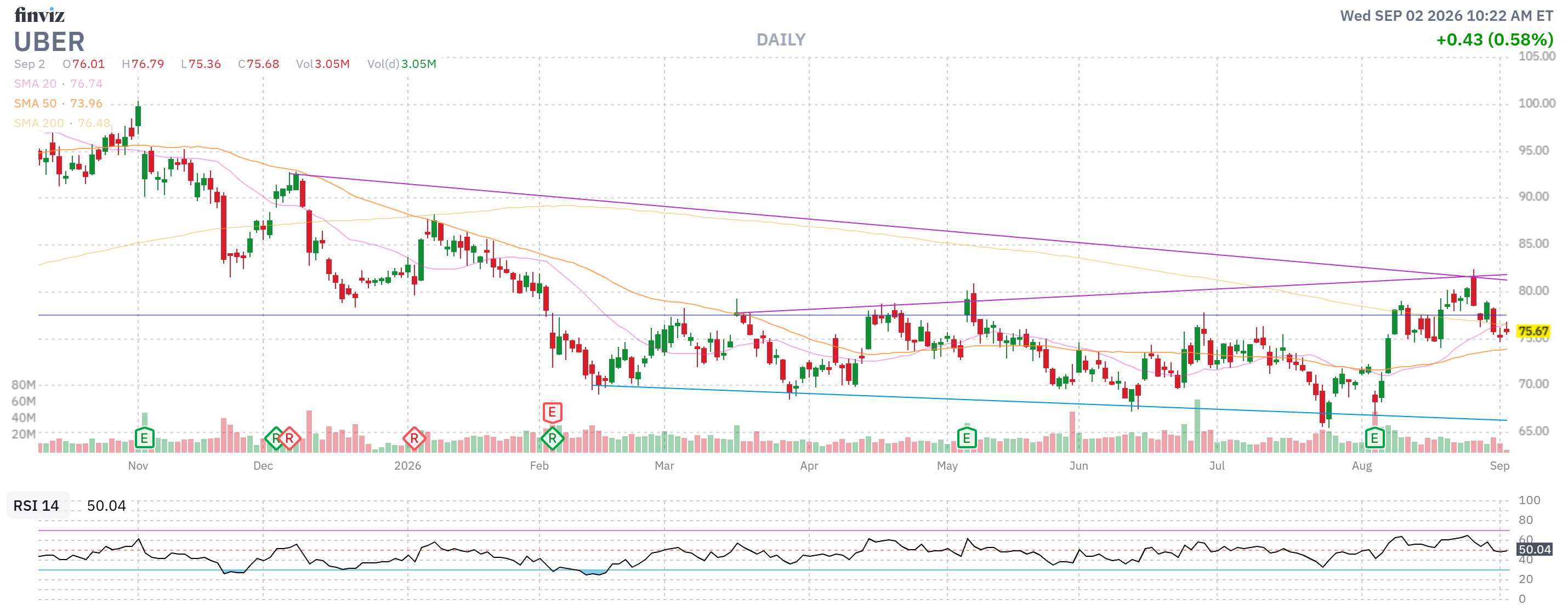This screenshot has width=1568, height=616.
Task: Click the Jul month label on the time axis
Action: (x=1217, y=466)
